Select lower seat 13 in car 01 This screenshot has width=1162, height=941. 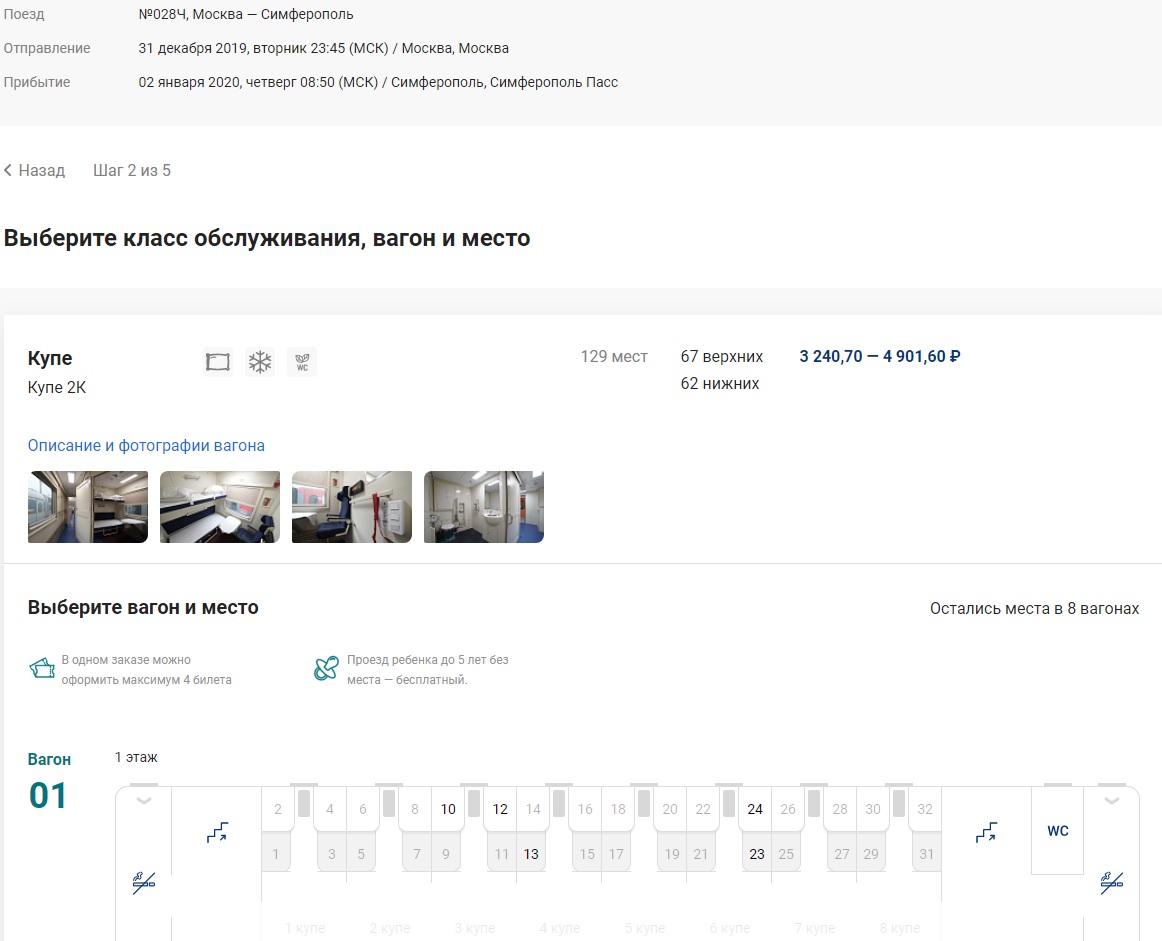[531, 854]
